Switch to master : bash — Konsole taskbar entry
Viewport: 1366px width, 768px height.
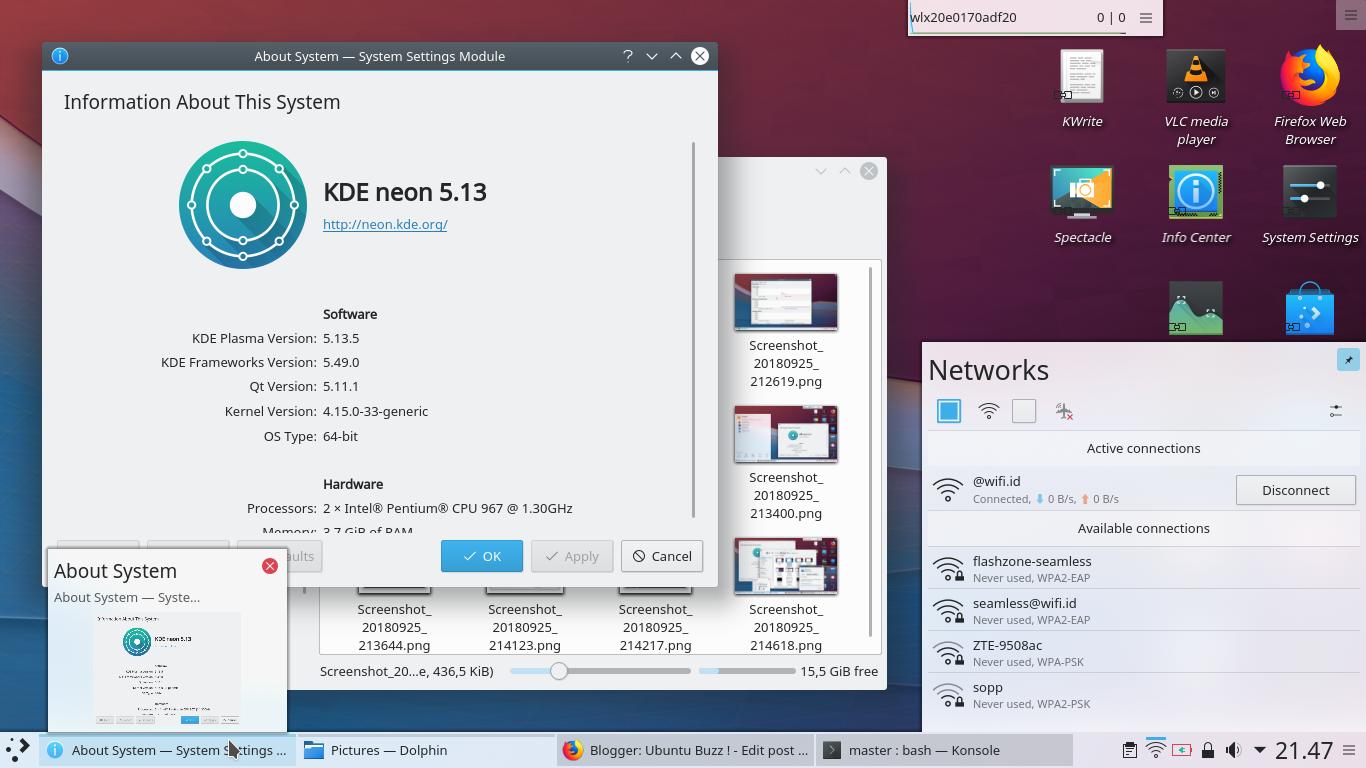945,750
